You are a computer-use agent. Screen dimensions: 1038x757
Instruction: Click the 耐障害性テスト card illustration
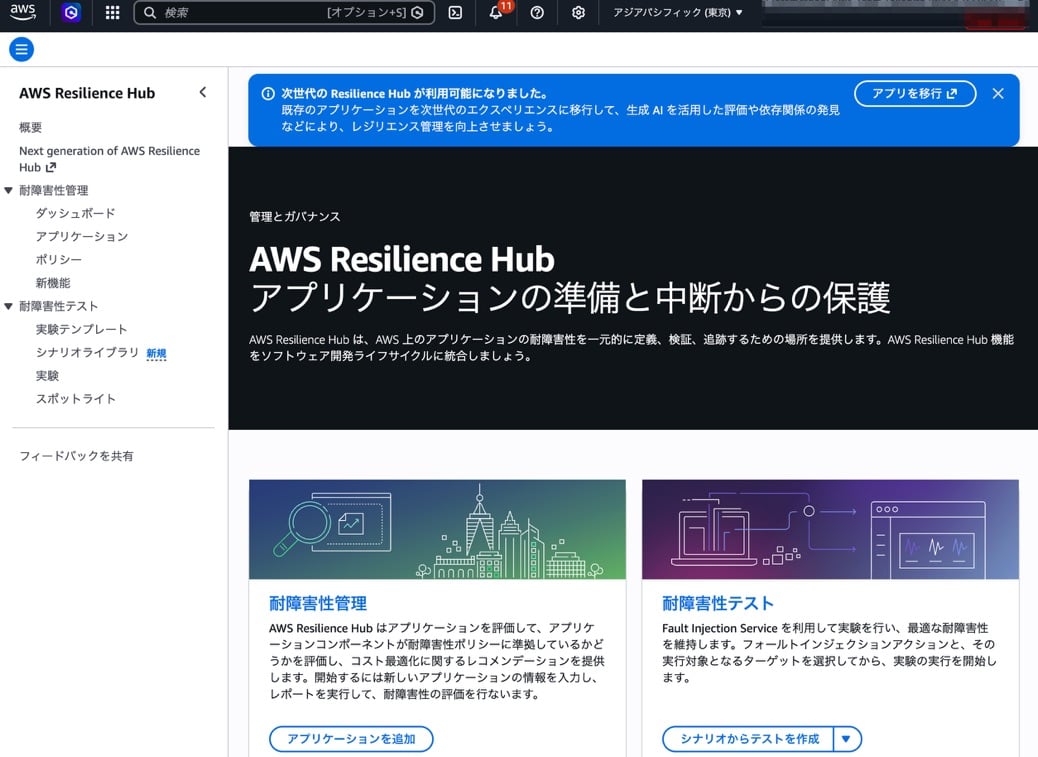pos(830,529)
